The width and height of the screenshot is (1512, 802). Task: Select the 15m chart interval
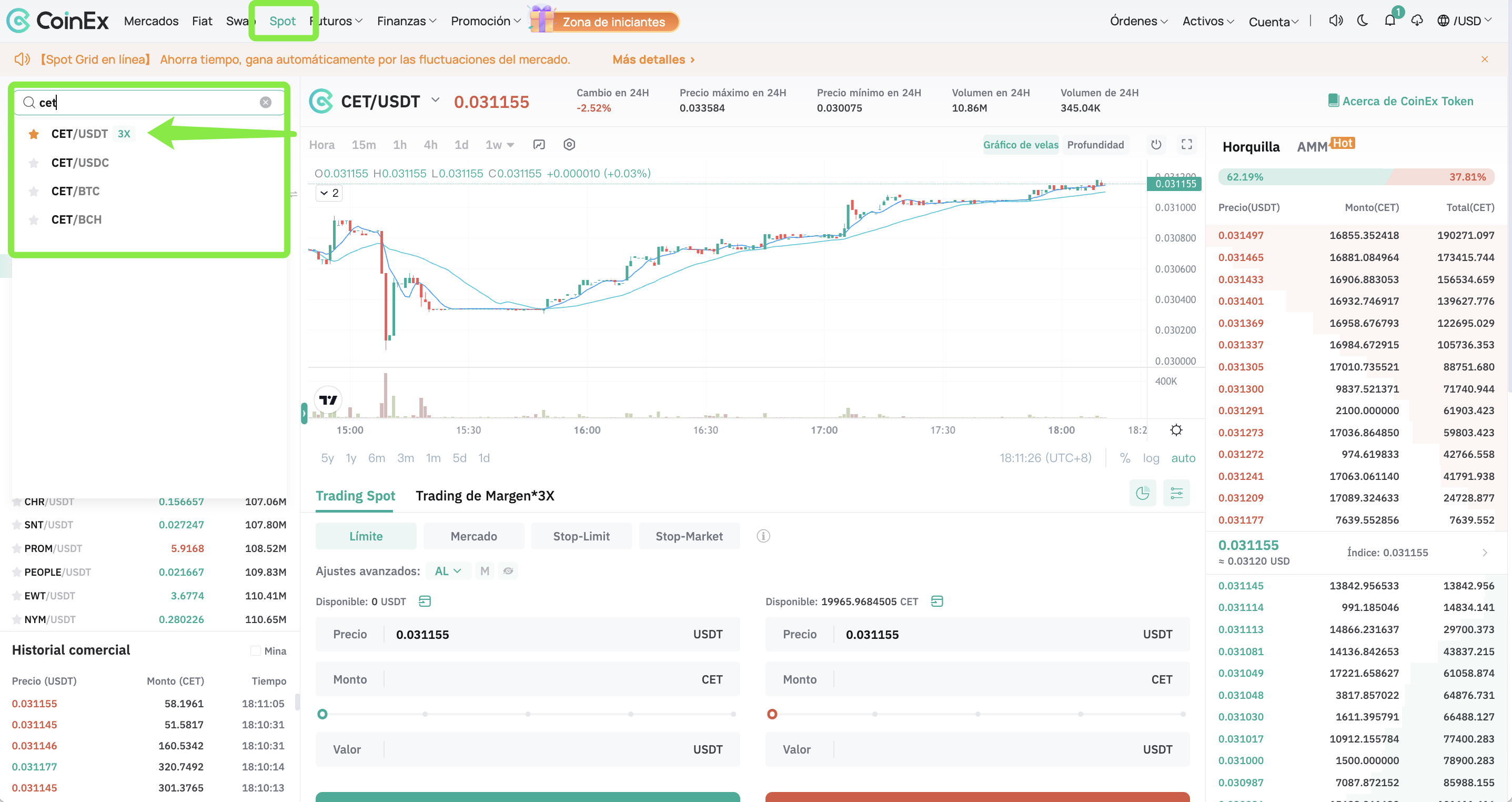364,144
